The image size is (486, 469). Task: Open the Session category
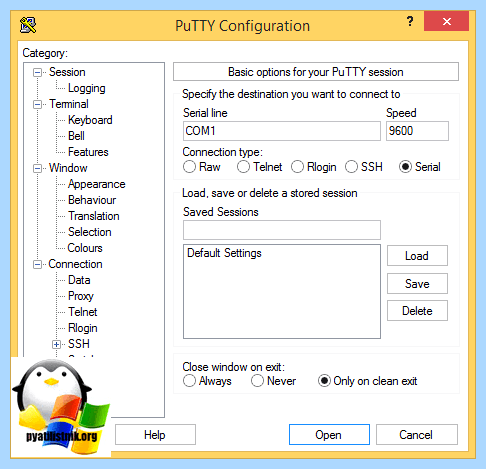pos(67,72)
